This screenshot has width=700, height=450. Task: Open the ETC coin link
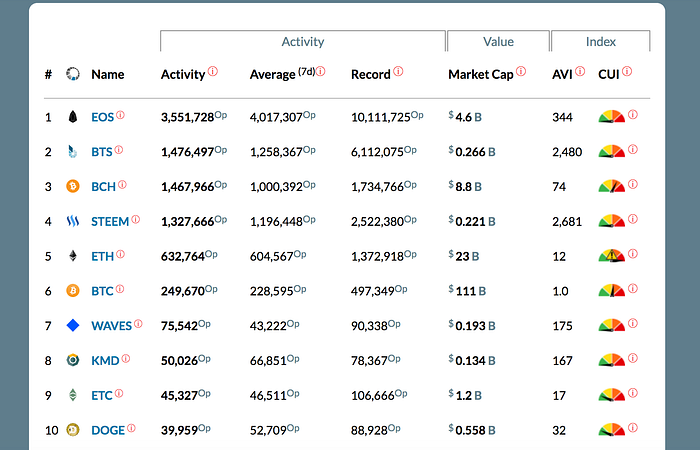tap(102, 396)
